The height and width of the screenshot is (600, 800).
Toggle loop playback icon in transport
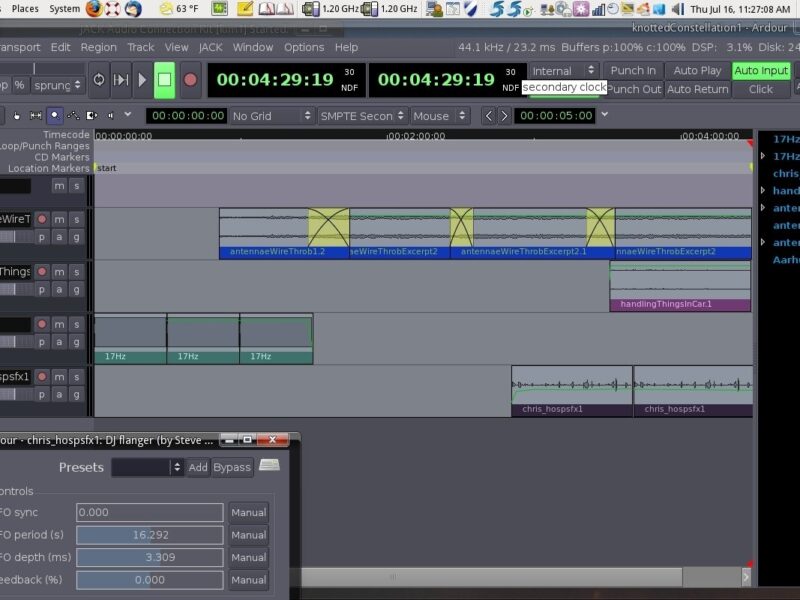tap(99, 80)
